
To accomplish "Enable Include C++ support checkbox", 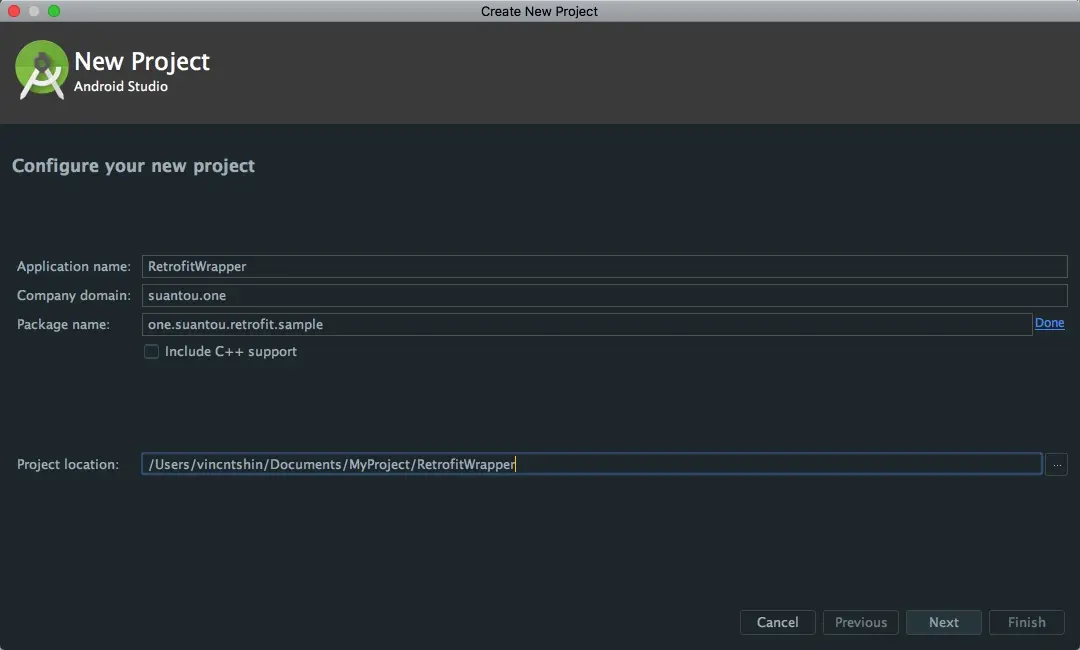I will [152, 352].
